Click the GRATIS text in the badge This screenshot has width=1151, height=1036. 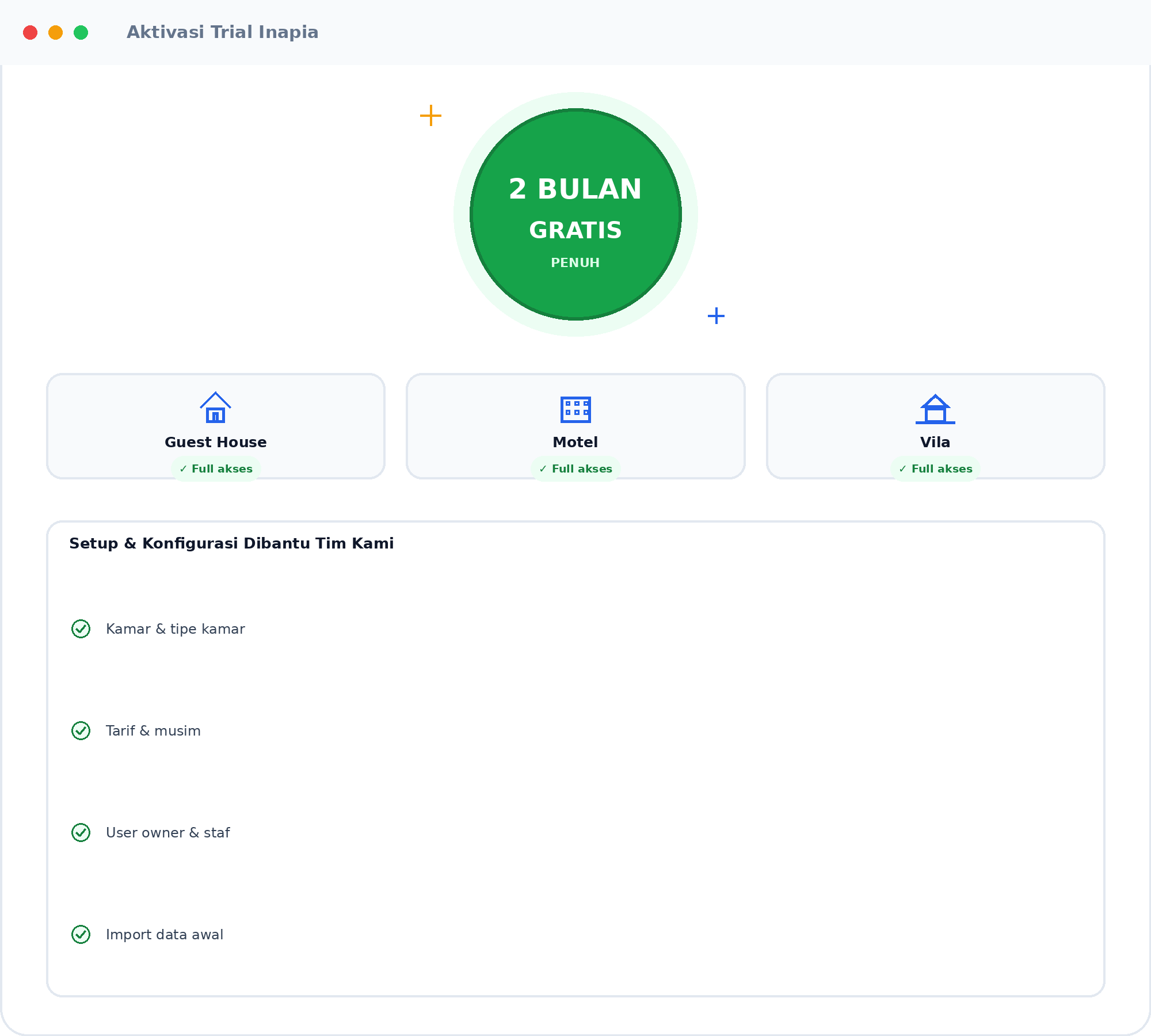pos(575,230)
